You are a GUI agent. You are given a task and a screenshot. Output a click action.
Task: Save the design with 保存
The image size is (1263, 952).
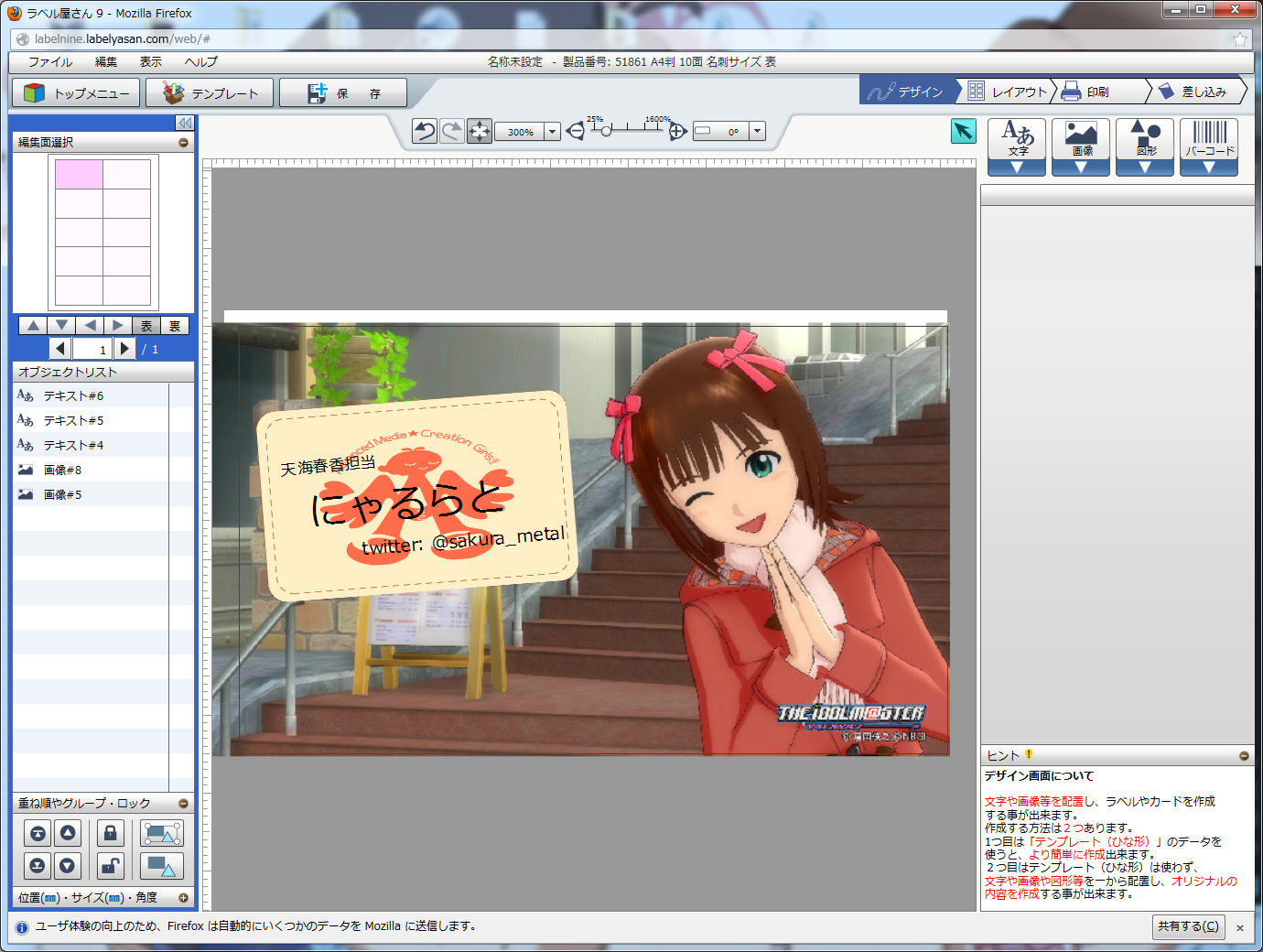[343, 93]
